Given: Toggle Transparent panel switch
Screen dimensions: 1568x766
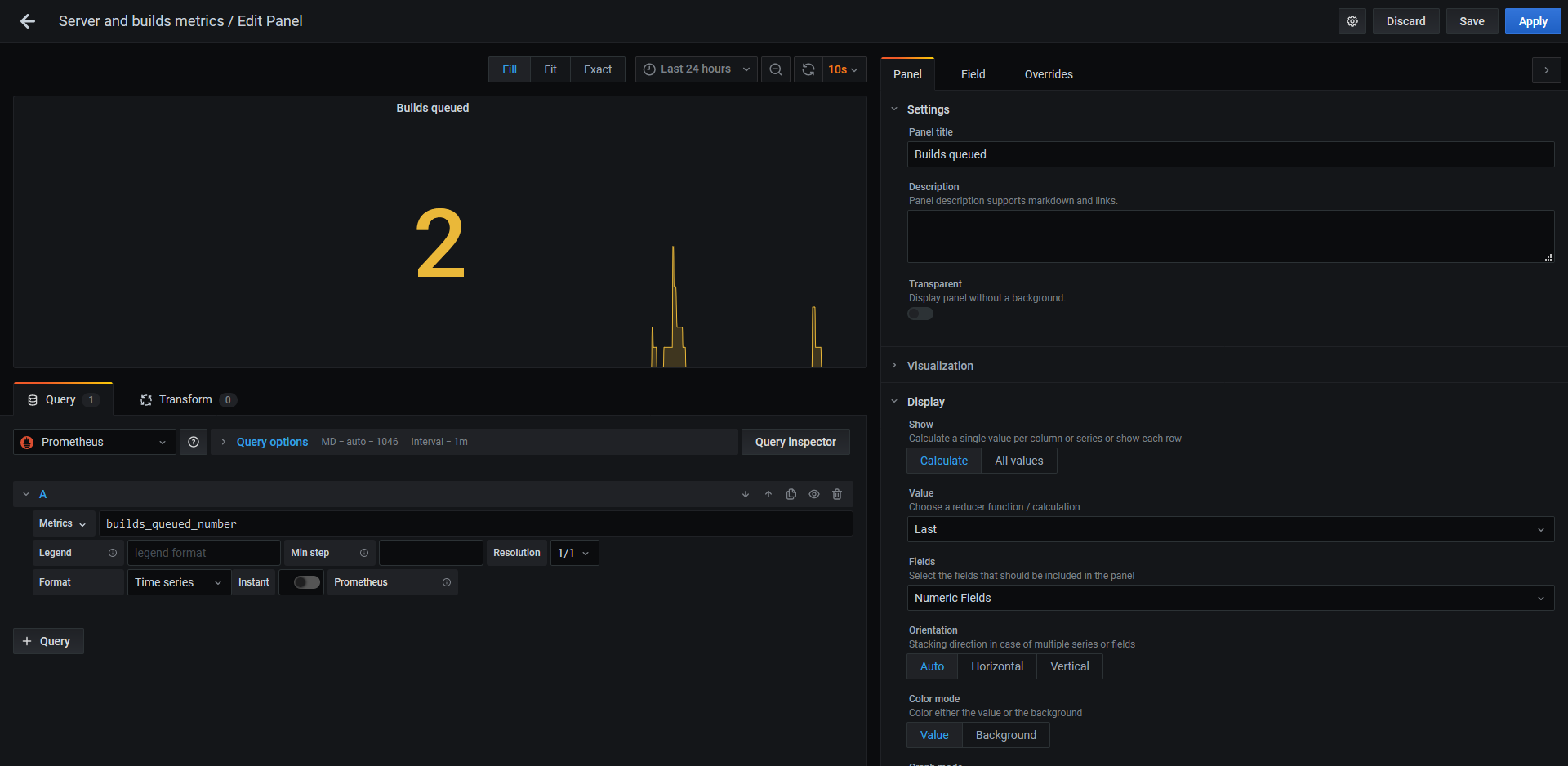Looking at the screenshot, I should coord(920,314).
